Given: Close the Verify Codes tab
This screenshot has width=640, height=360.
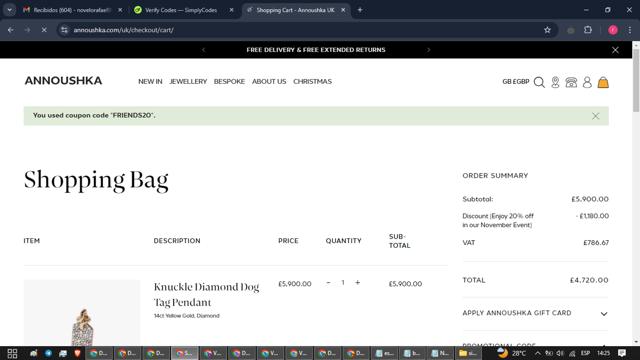Looking at the screenshot, I should tap(231, 10).
